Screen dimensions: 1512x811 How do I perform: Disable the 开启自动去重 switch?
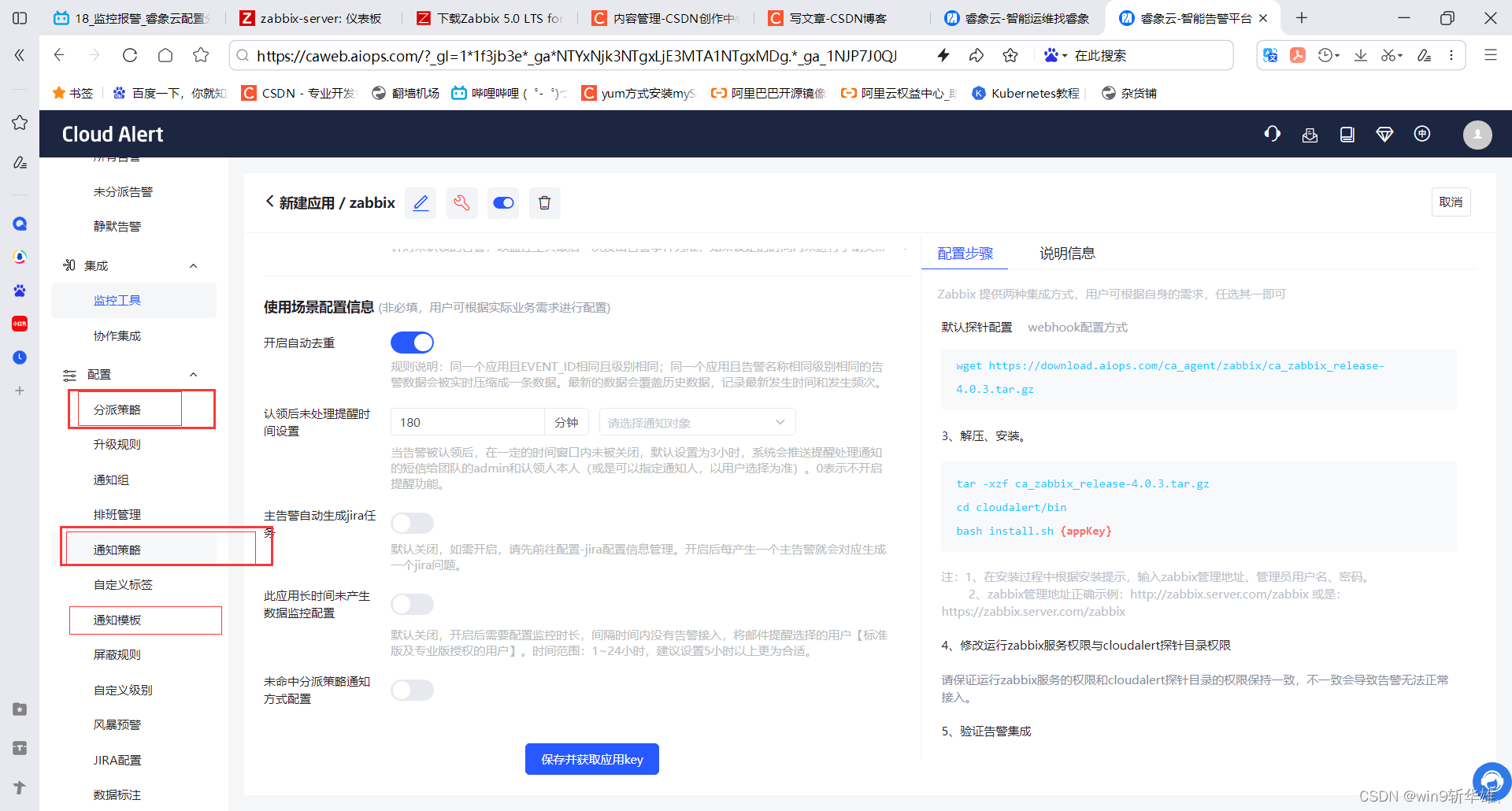[x=412, y=343]
